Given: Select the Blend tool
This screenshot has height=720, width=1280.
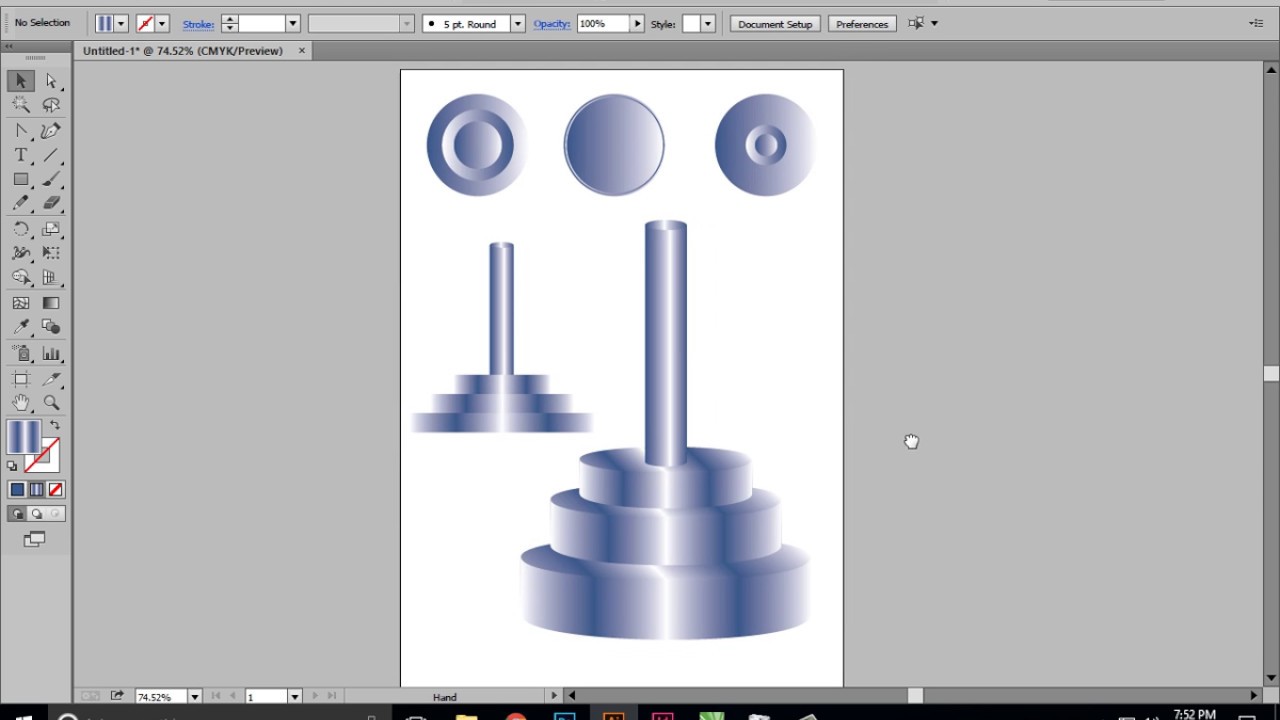Looking at the screenshot, I should (x=51, y=327).
